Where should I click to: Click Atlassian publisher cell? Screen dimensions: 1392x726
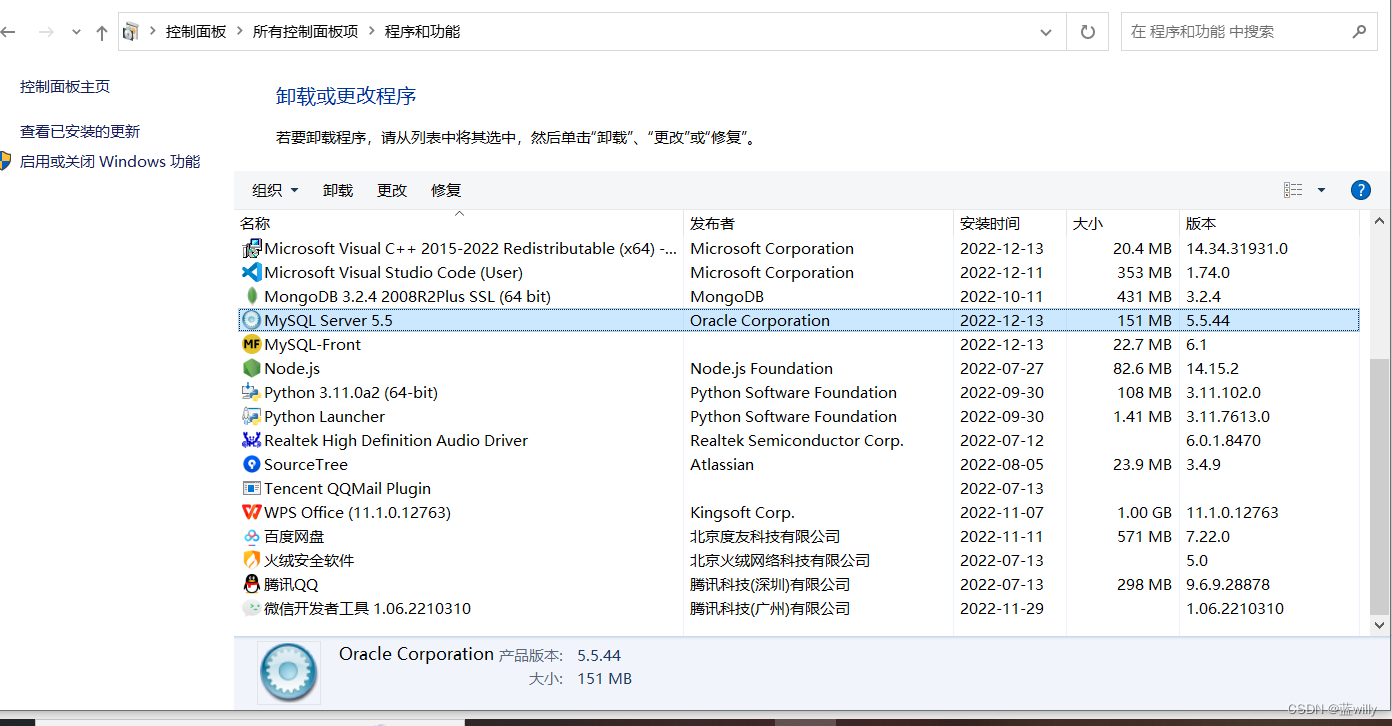pyautogui.click(x=722, y=465)
